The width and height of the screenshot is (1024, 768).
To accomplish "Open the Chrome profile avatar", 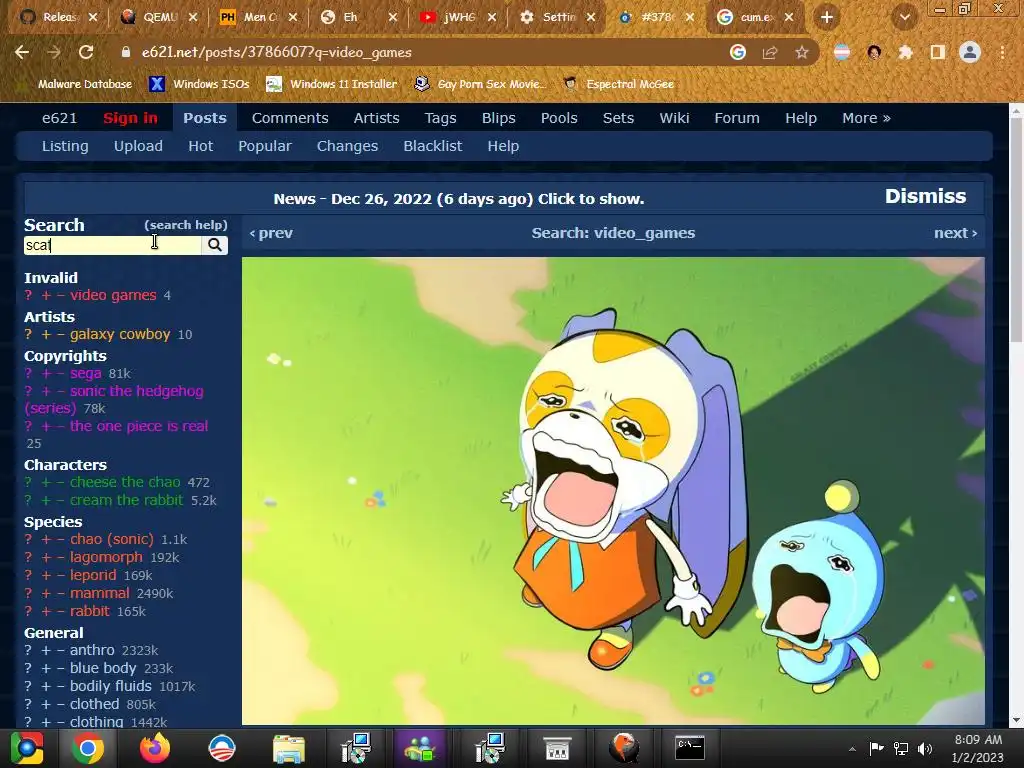I will click(x=970, y=52).
